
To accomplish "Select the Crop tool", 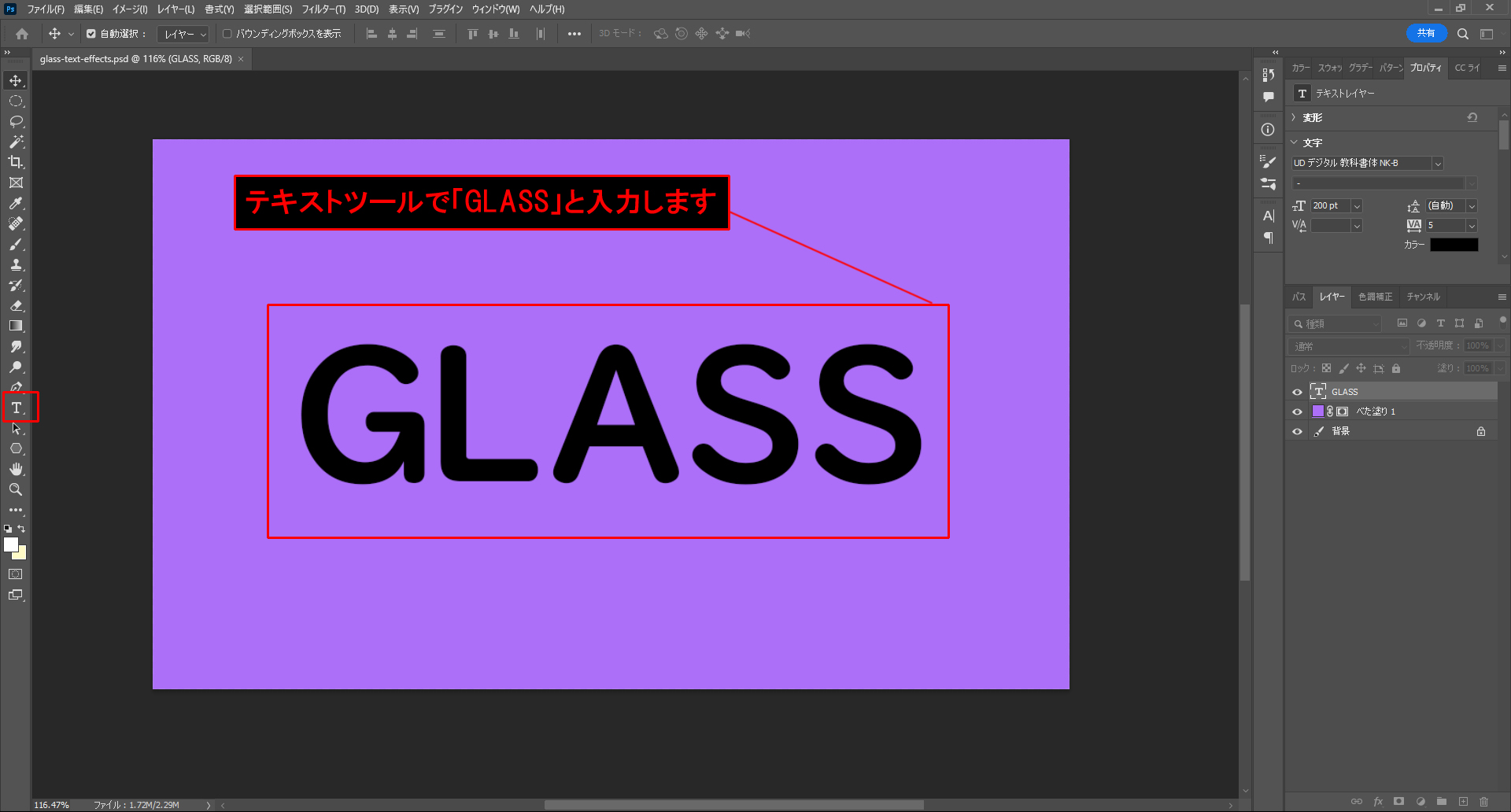I will click(16, 162).
